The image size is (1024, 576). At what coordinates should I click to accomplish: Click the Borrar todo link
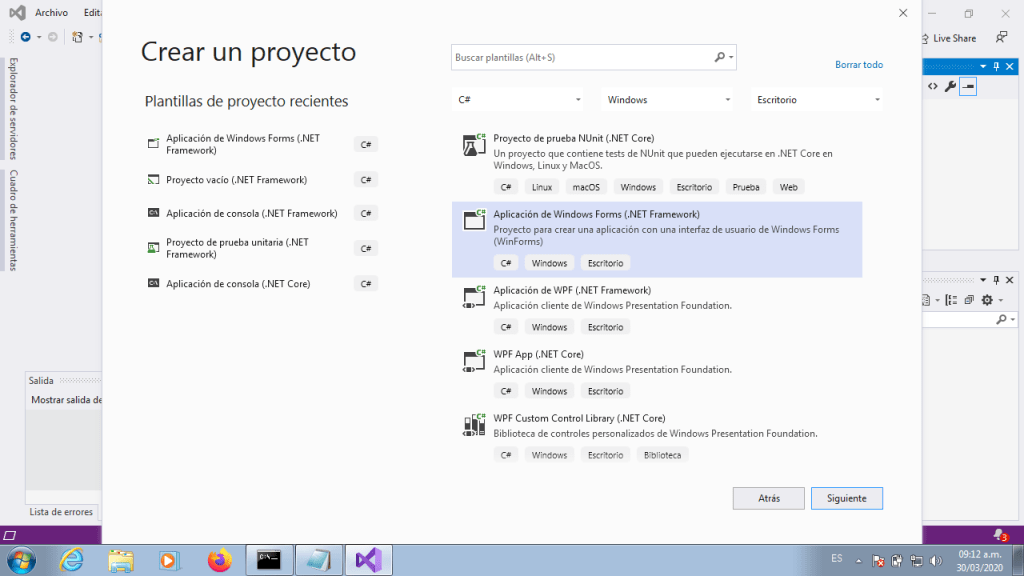[858, 65]
